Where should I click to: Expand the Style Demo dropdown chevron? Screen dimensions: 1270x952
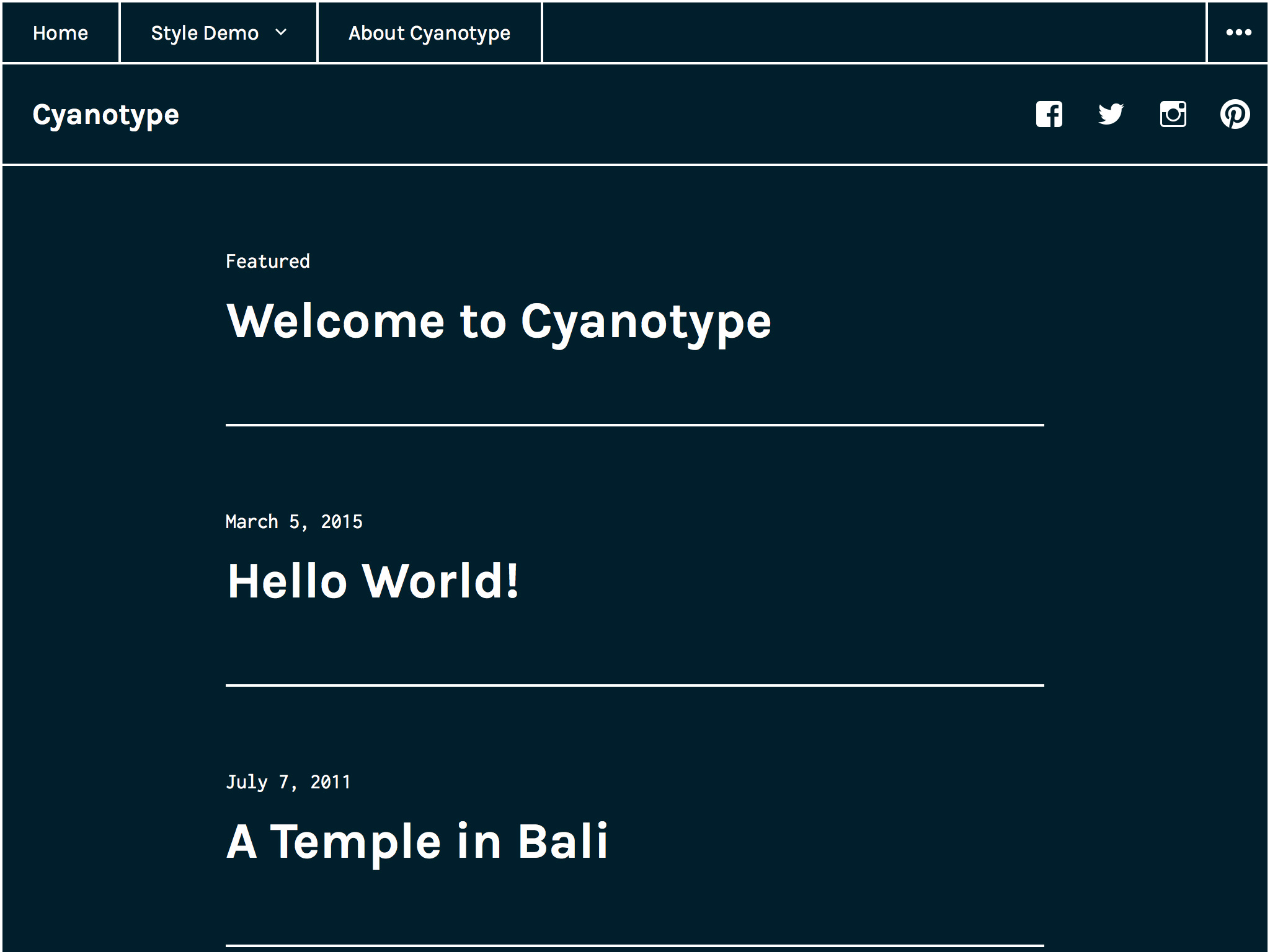click(x=281, y=33)
